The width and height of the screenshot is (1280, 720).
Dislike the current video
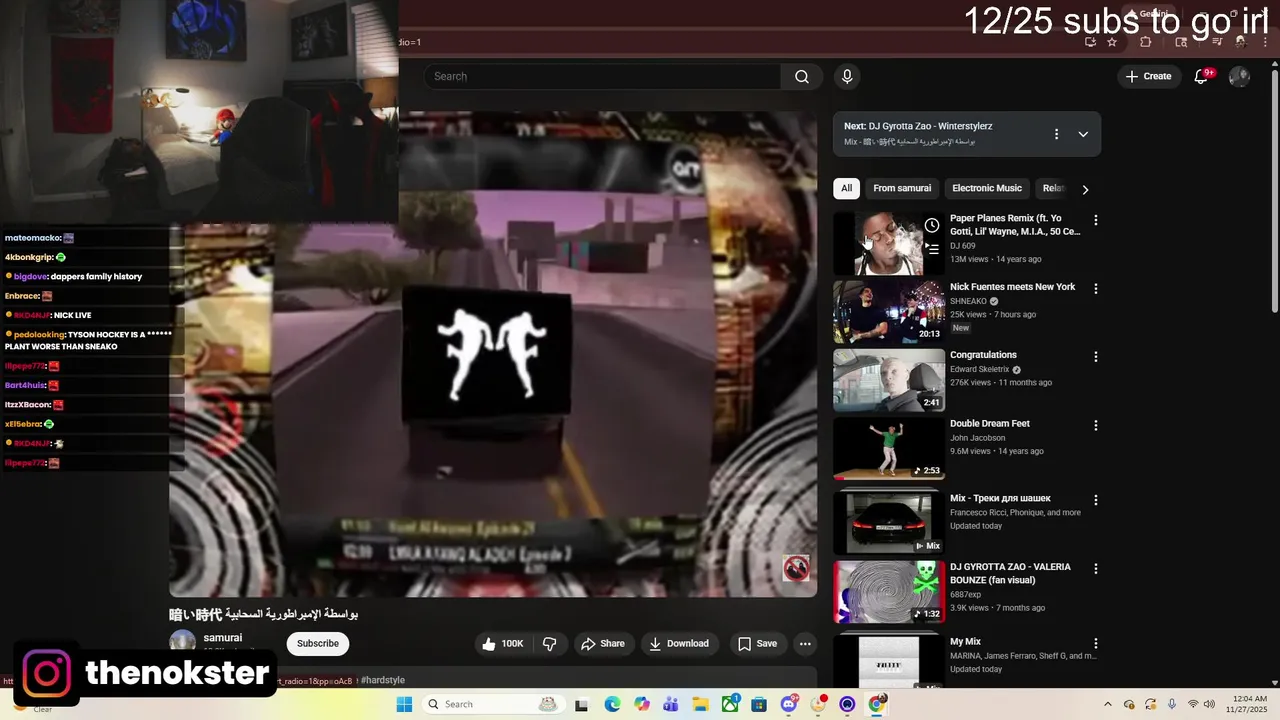click(549, 644)
